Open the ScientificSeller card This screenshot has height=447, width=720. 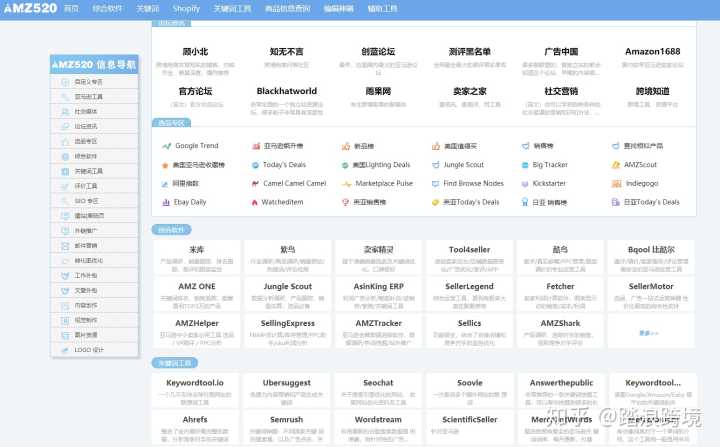469,428
